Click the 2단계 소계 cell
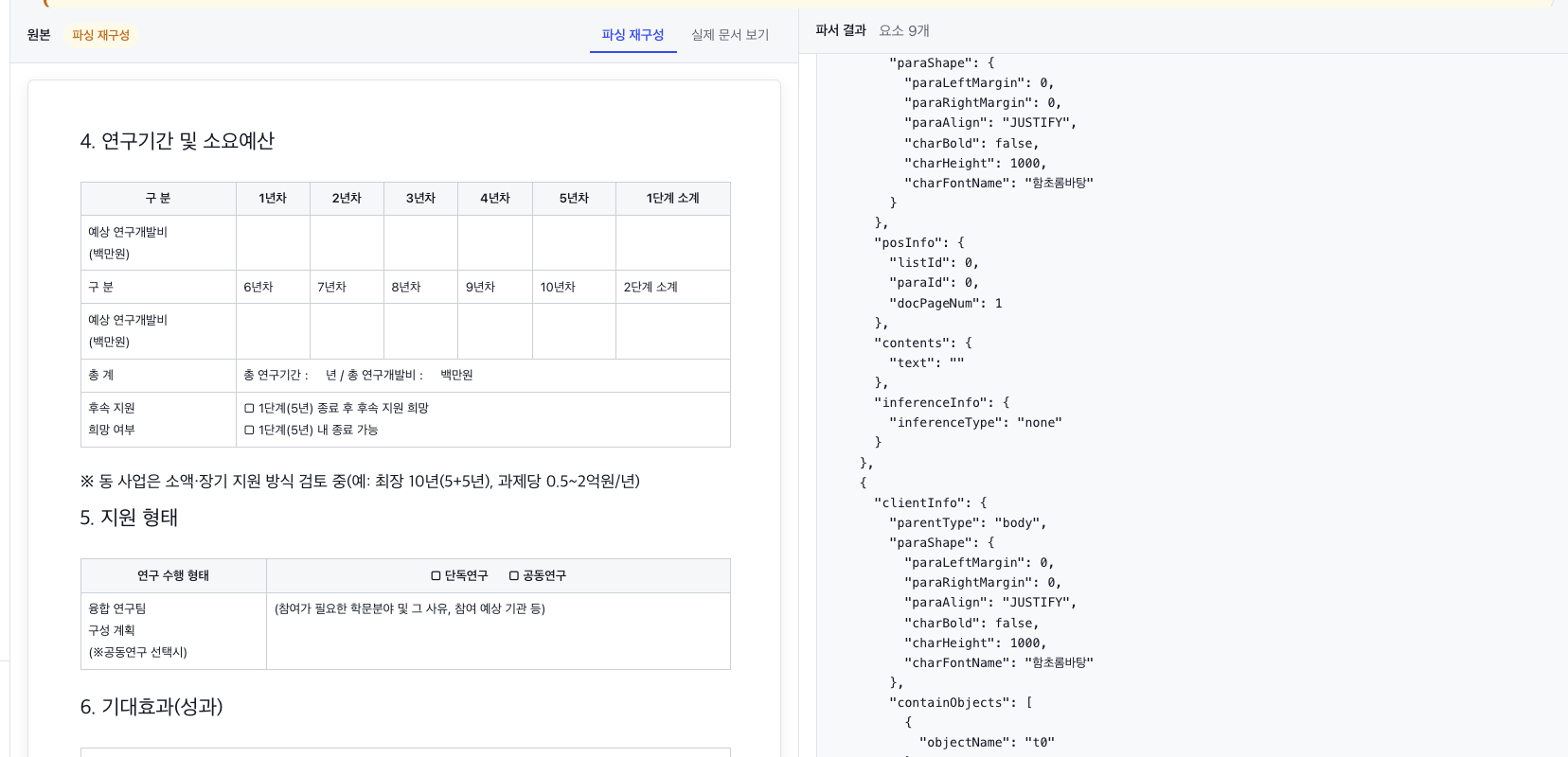 coord(673,287)
